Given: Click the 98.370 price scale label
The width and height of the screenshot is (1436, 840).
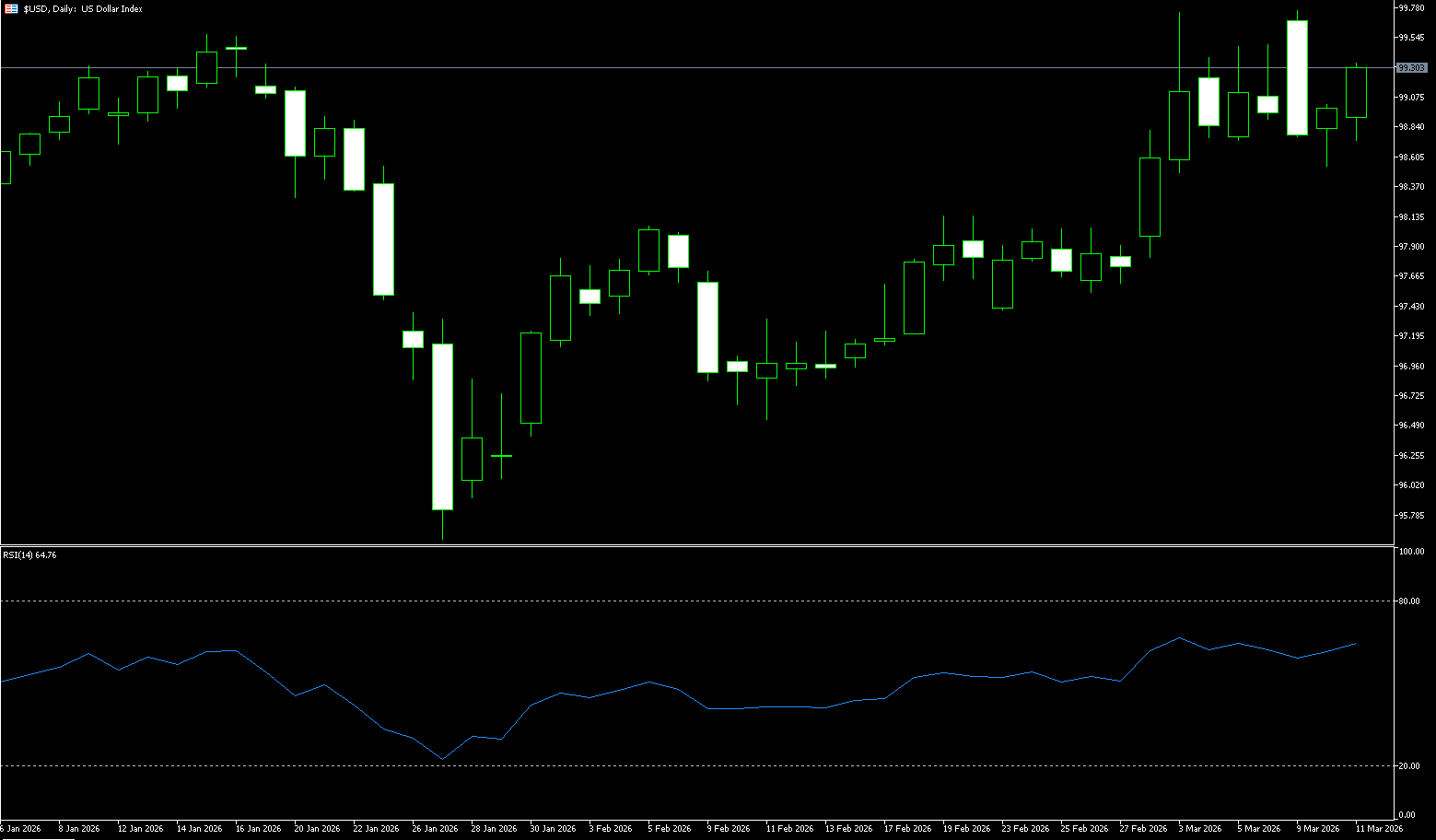Looking at the screenshot, I should pyautogui.click(x=1411, y=187).
